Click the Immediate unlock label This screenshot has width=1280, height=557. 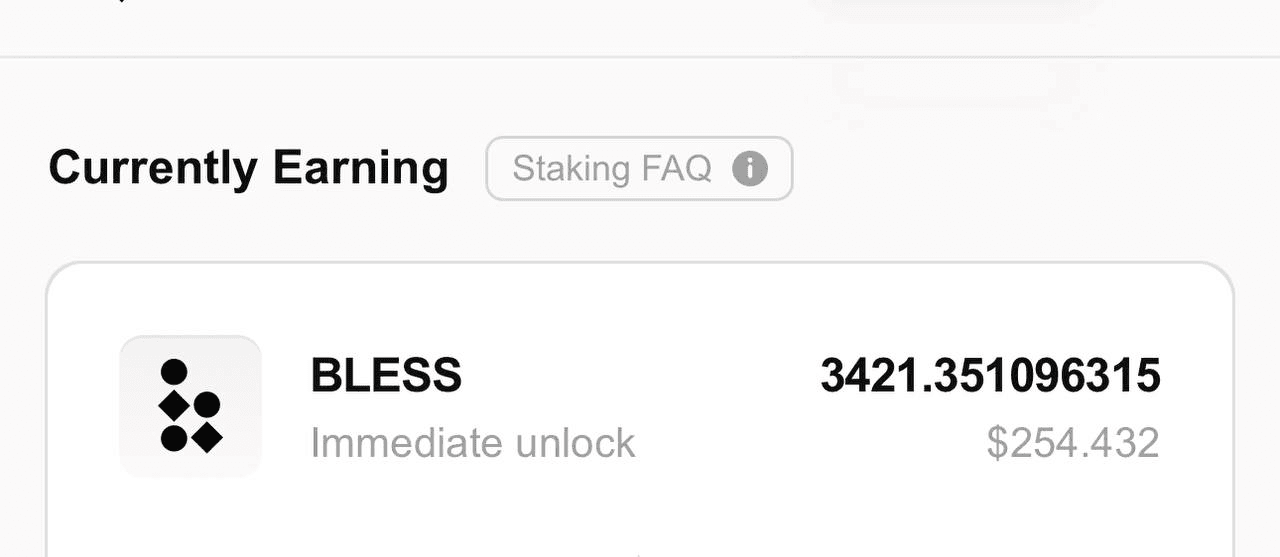tap(473, 442)
